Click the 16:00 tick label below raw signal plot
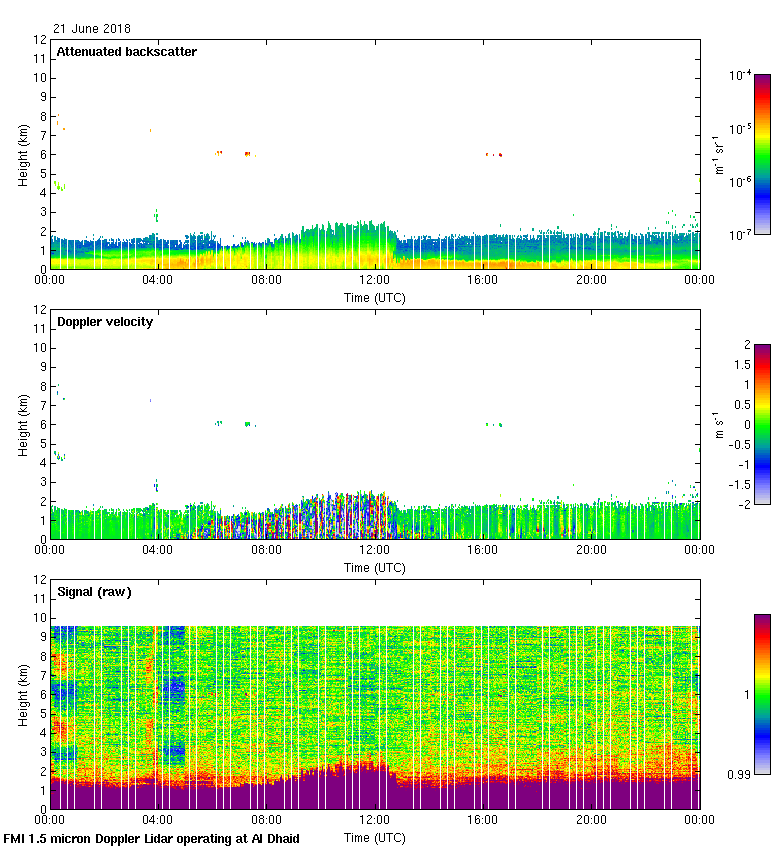The width and height of the screenshot is (780, 850). tap(483, 821)
